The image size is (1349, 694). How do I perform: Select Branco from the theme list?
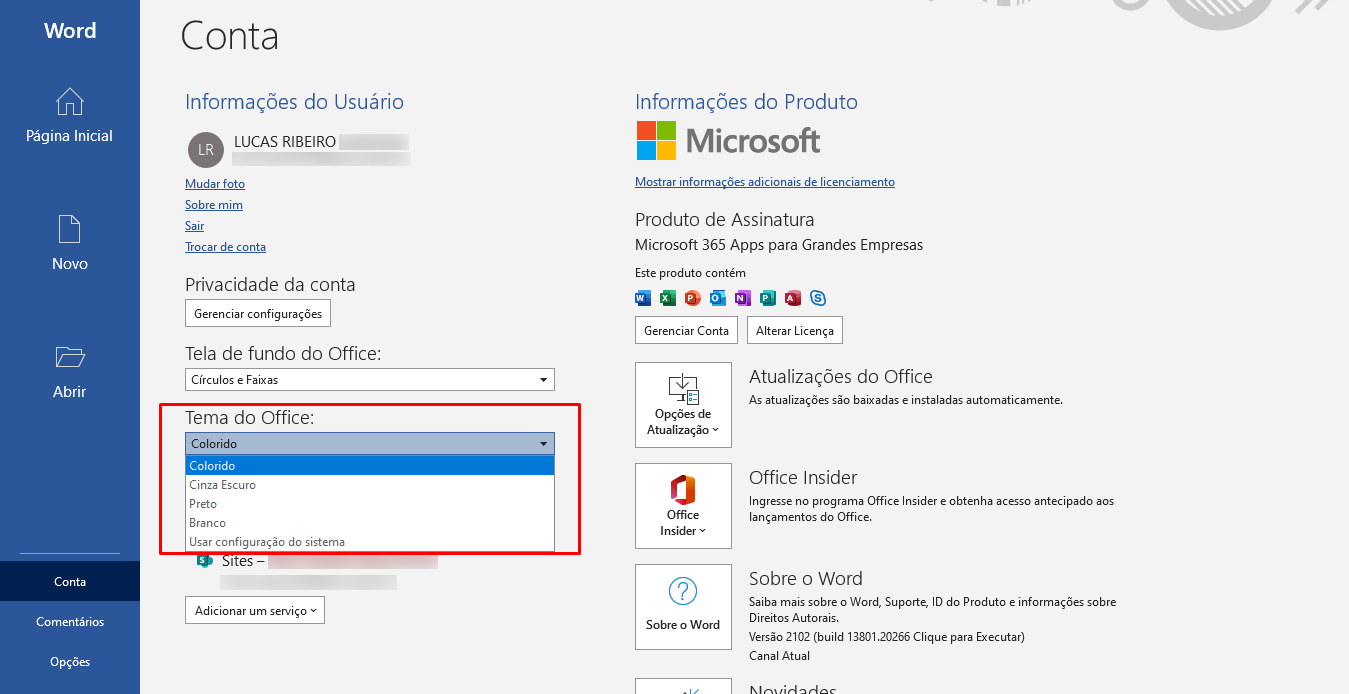[x=208, y=523]
